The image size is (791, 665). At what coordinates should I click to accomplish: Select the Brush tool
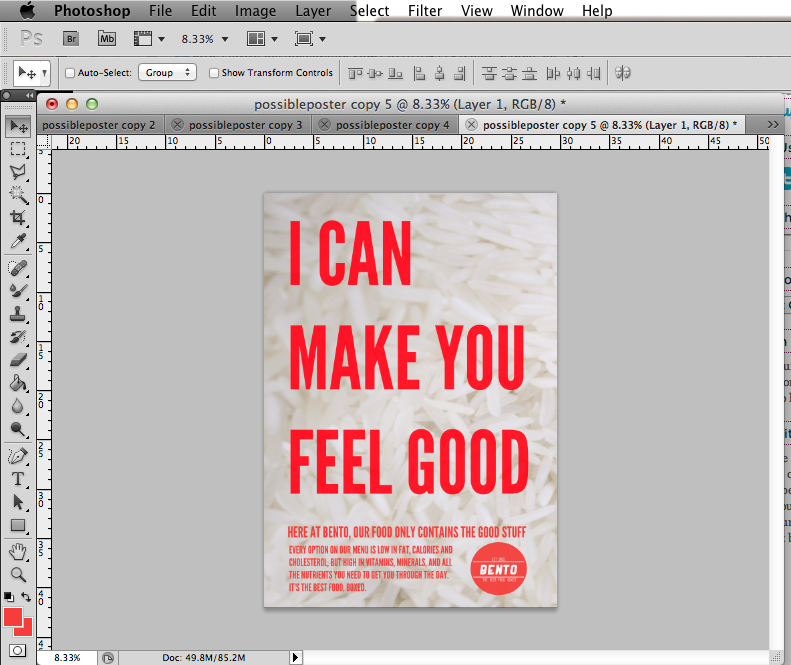click(18, 291)
